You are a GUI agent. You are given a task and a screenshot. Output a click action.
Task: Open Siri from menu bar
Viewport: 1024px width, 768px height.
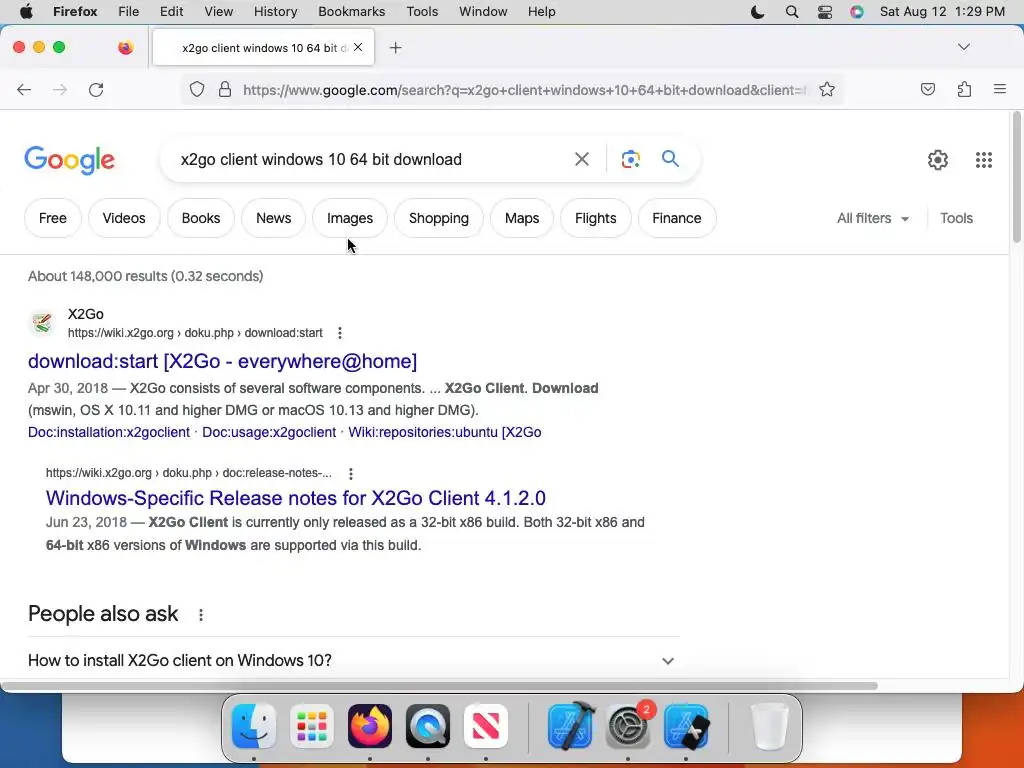pos(857,12)
